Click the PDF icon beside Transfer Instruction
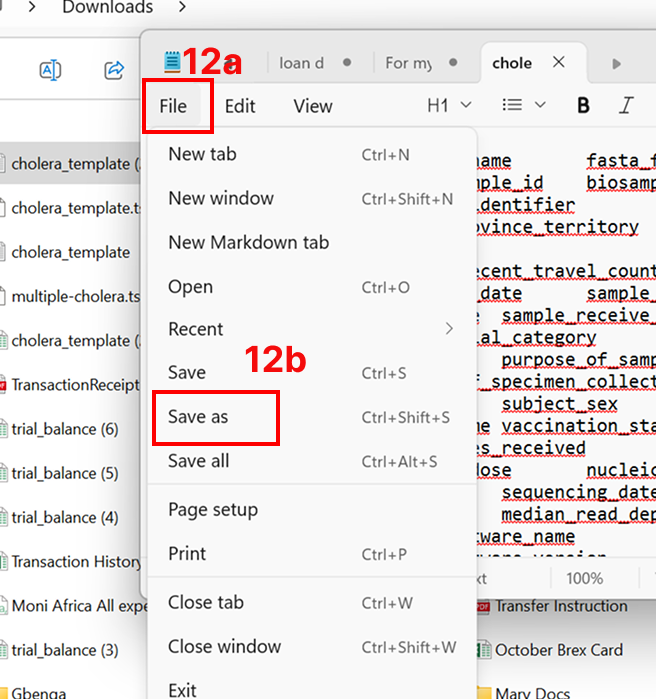 click(x=484, y=606)
